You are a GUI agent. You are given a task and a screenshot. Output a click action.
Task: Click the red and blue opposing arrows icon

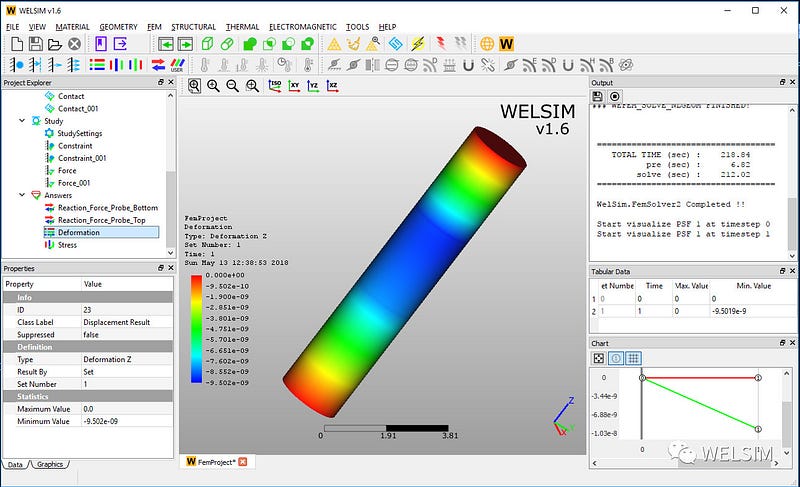158,65
